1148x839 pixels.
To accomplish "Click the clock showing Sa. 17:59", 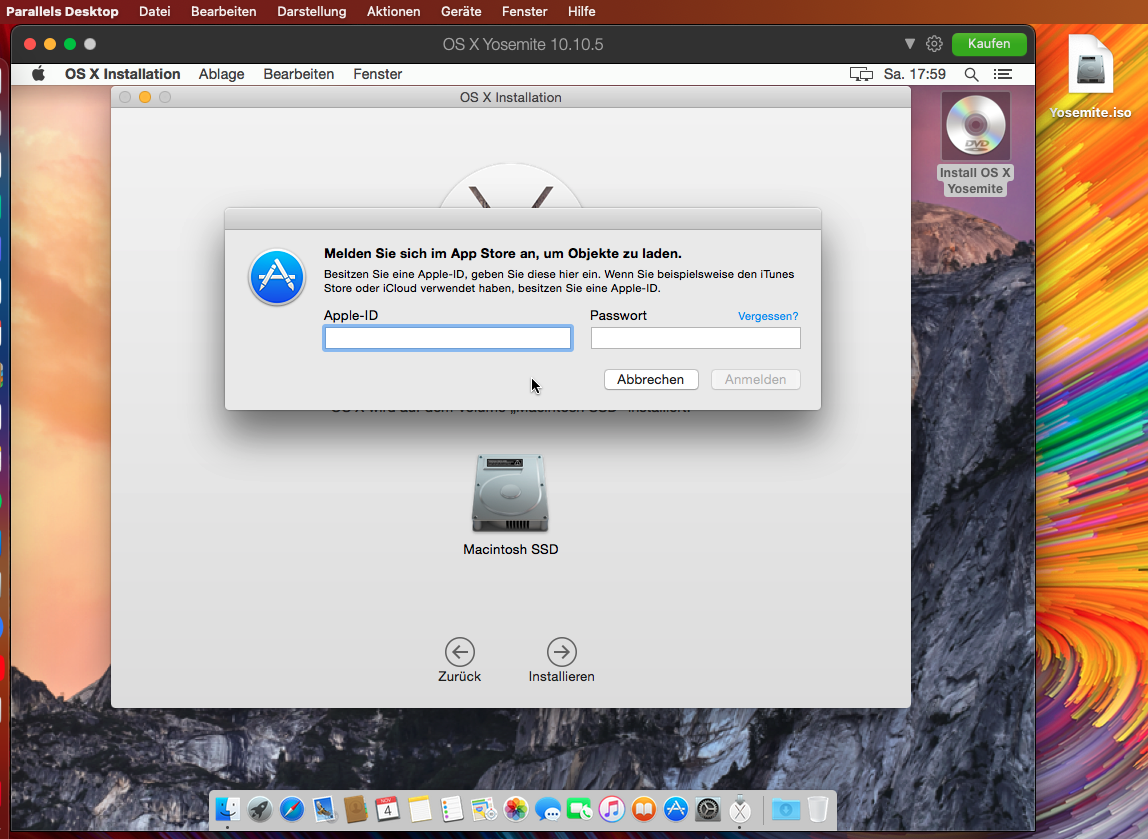I will (914, 74).
